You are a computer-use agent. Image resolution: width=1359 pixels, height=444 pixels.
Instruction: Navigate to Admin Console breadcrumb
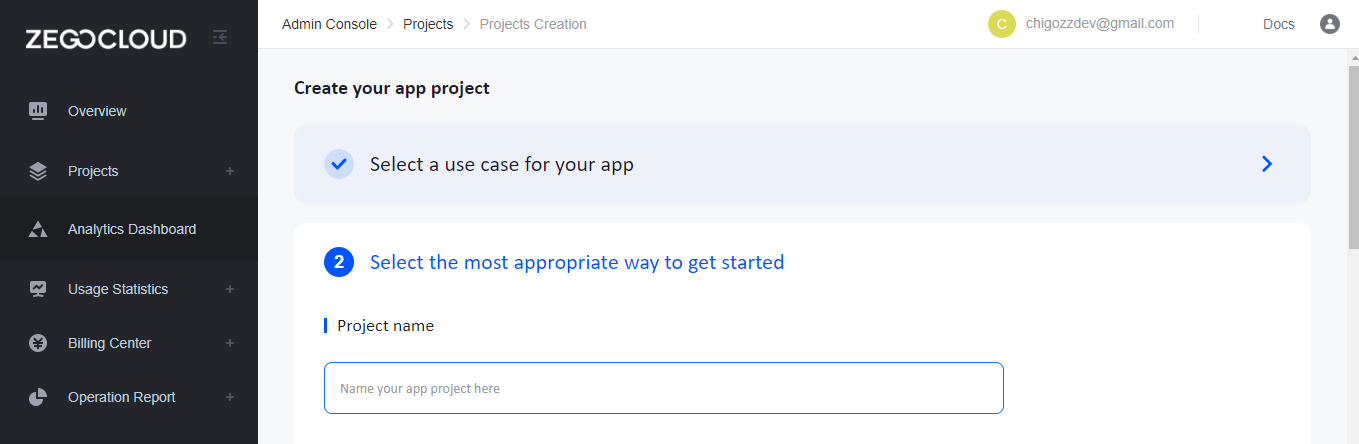click(x=329, y=24)
